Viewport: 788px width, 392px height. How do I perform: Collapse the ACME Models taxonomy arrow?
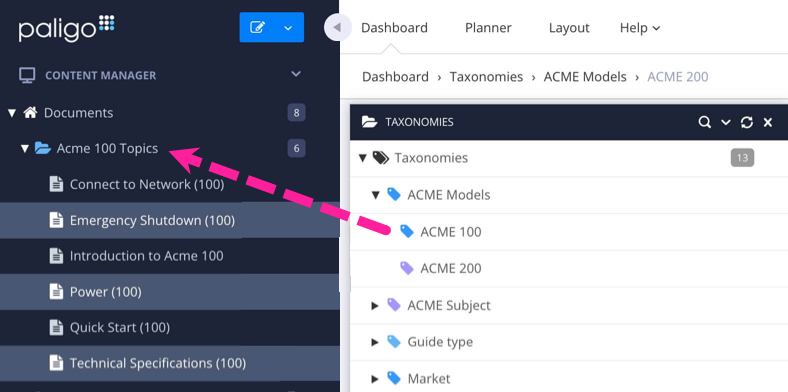click(375, 195)
